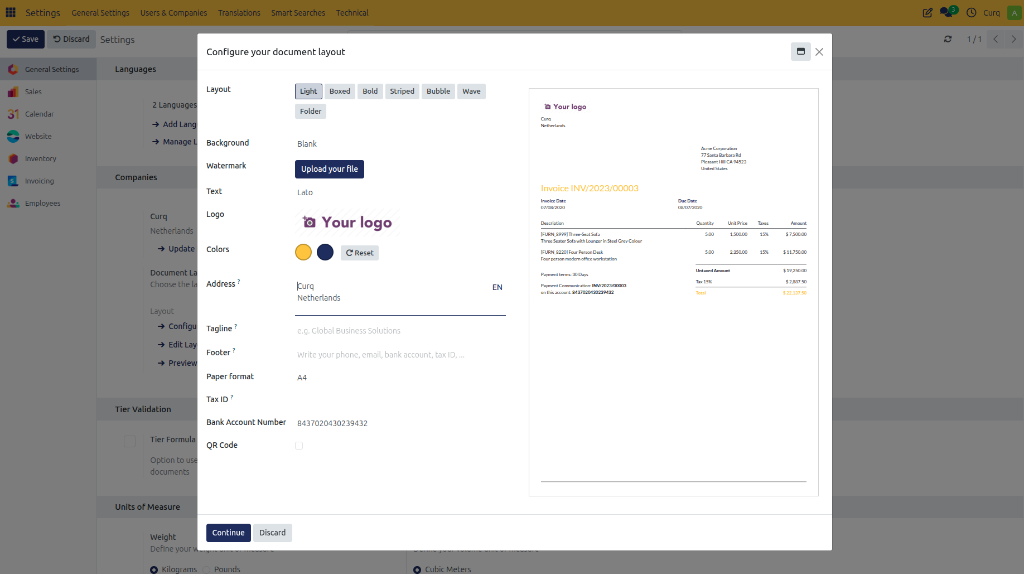Open the apps grid menu icon
1024x574 pixels.
pyautogui.click(x=10, y=12)
